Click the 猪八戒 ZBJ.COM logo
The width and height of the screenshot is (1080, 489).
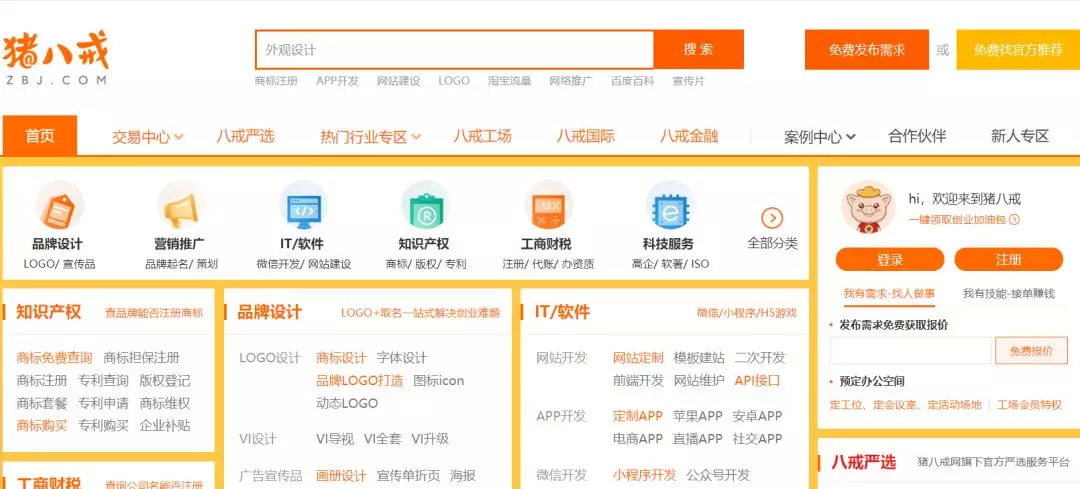55,58
